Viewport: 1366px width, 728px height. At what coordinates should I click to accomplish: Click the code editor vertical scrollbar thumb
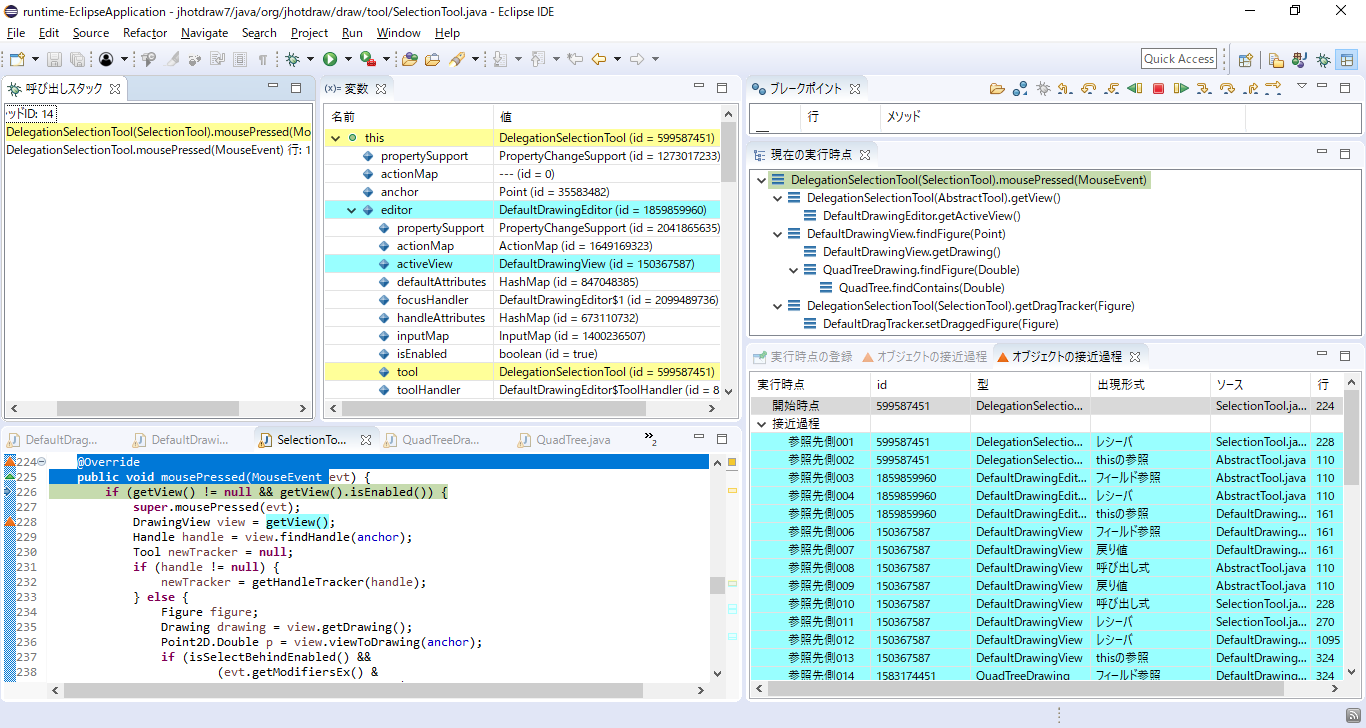pos(716,585)
